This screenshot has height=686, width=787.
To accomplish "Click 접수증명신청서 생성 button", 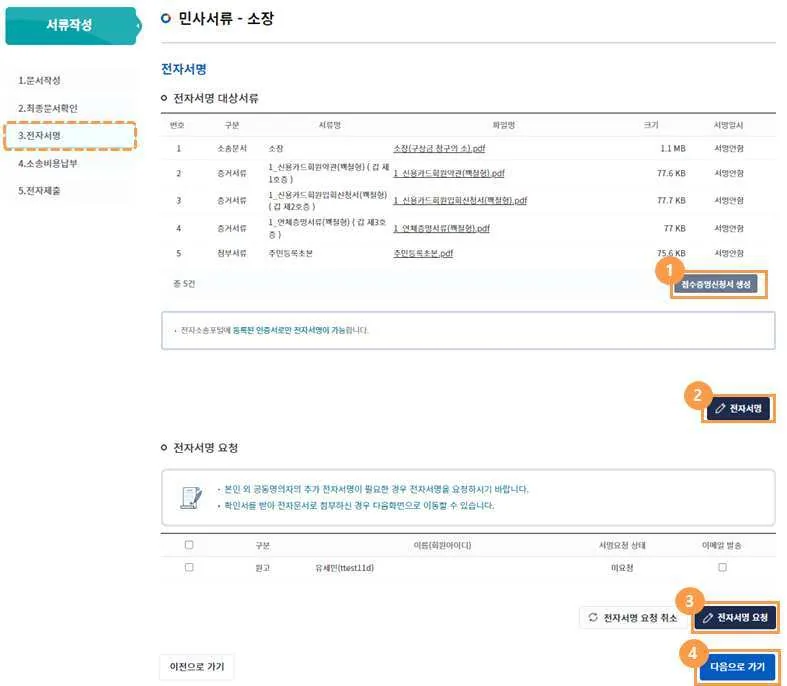I will coord(716,285).
